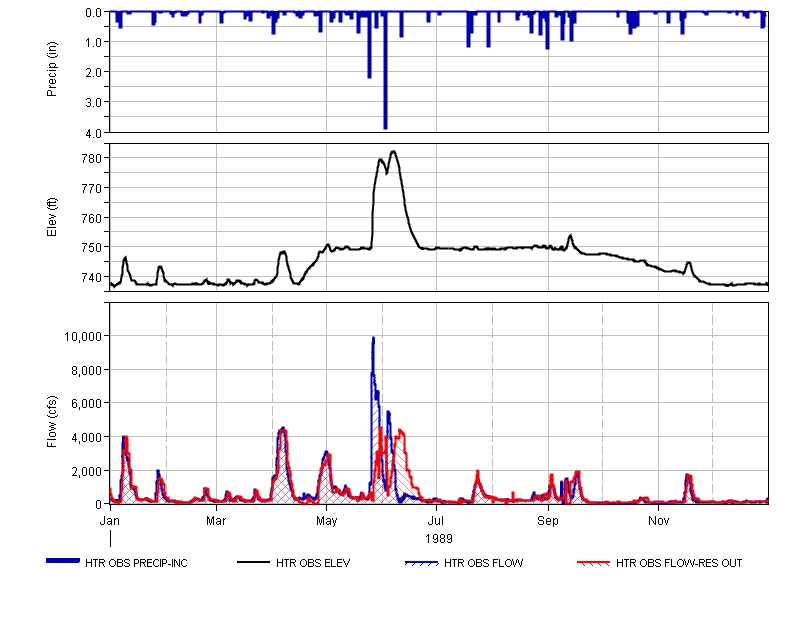Click the "2,000" tick on the flow axis

pyautogui.click(x=87, y=471)
